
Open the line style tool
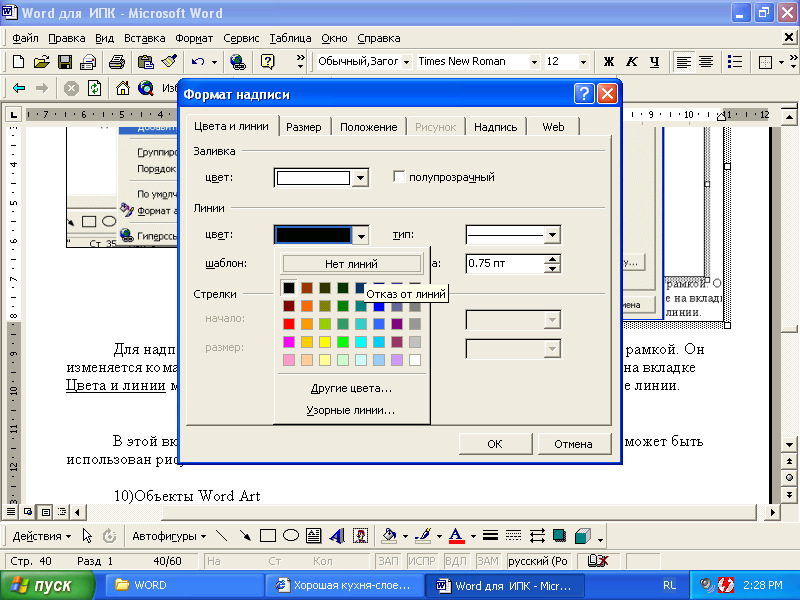coord(490,535)
